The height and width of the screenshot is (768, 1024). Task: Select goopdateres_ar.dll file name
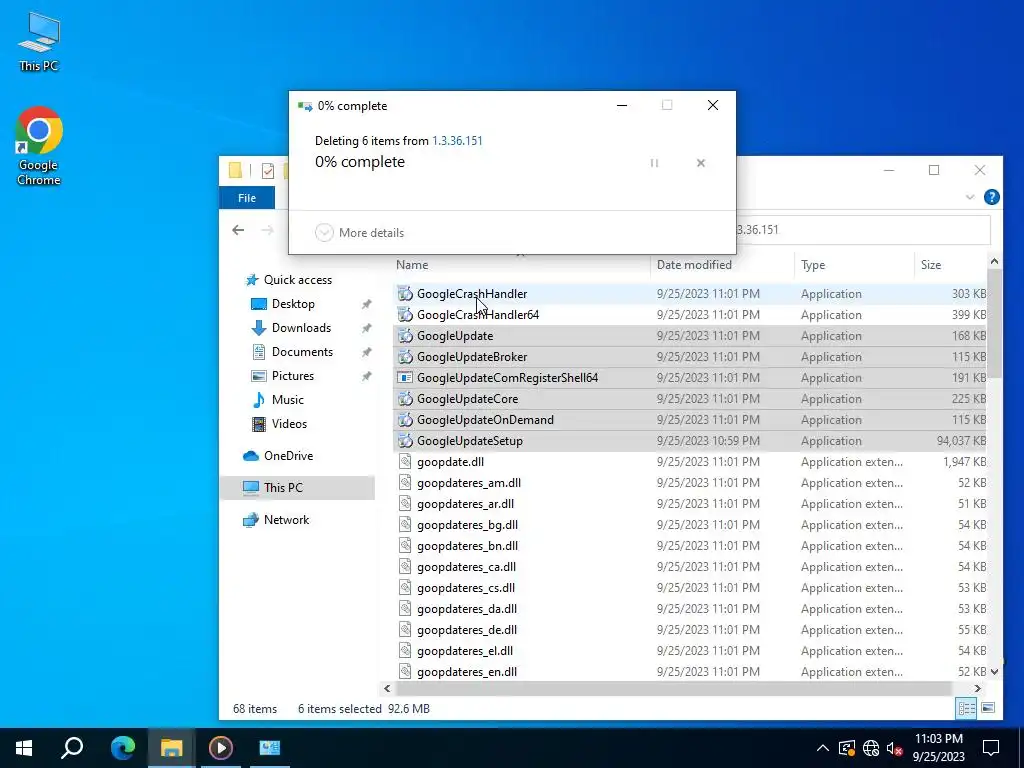click(466, 504)
